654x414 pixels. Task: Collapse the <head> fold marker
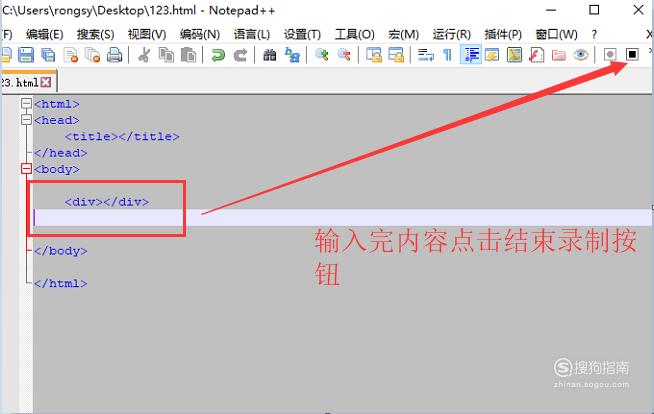tap(26, 120)
